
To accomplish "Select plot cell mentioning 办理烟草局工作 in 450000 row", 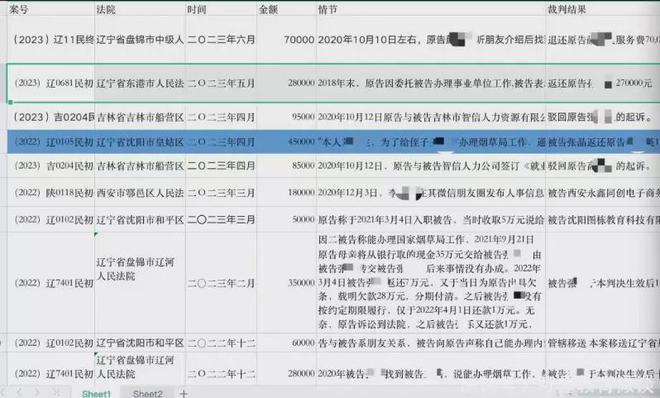I will click(x=431, y=142).
